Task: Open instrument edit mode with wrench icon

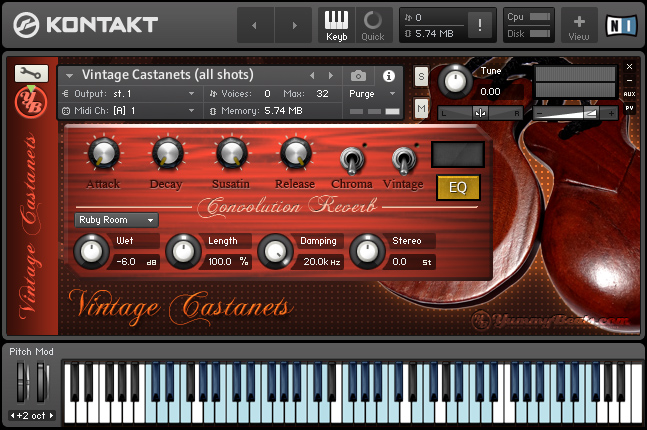Action: [x=31, y=73]
